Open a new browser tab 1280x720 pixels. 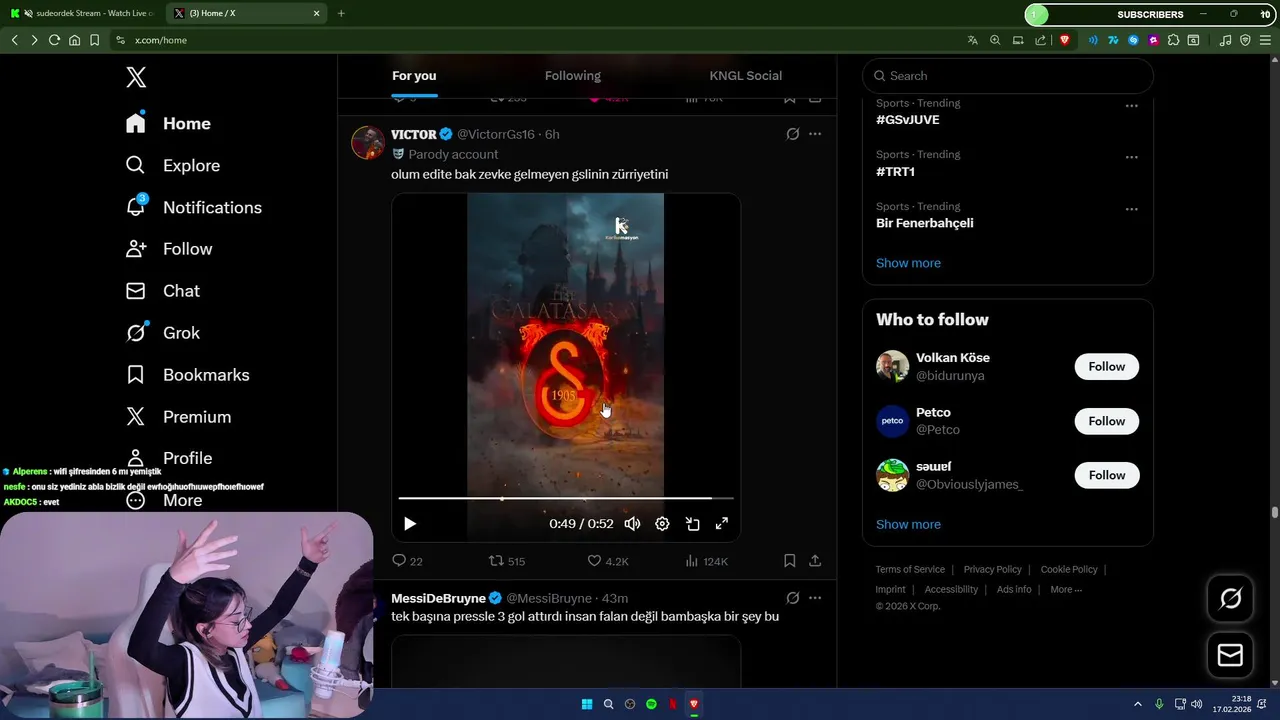pos(341,14)
